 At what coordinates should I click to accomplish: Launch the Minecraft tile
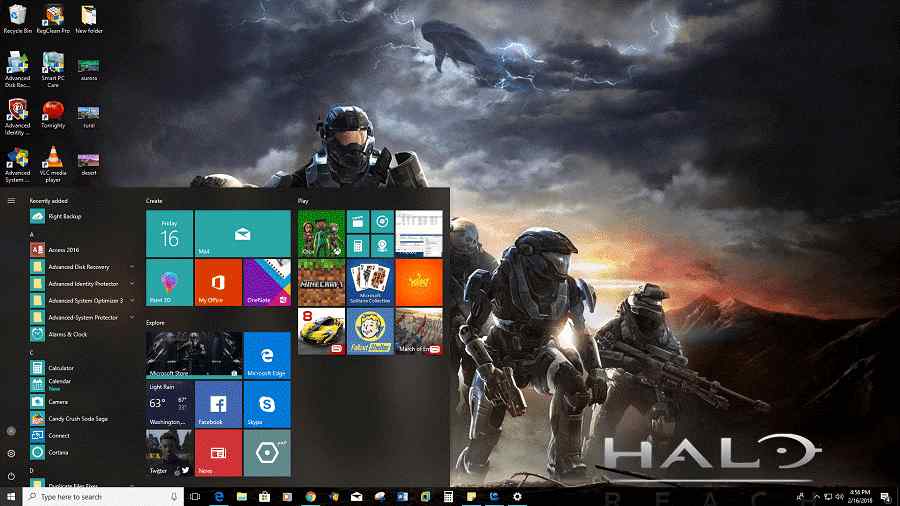321,282
